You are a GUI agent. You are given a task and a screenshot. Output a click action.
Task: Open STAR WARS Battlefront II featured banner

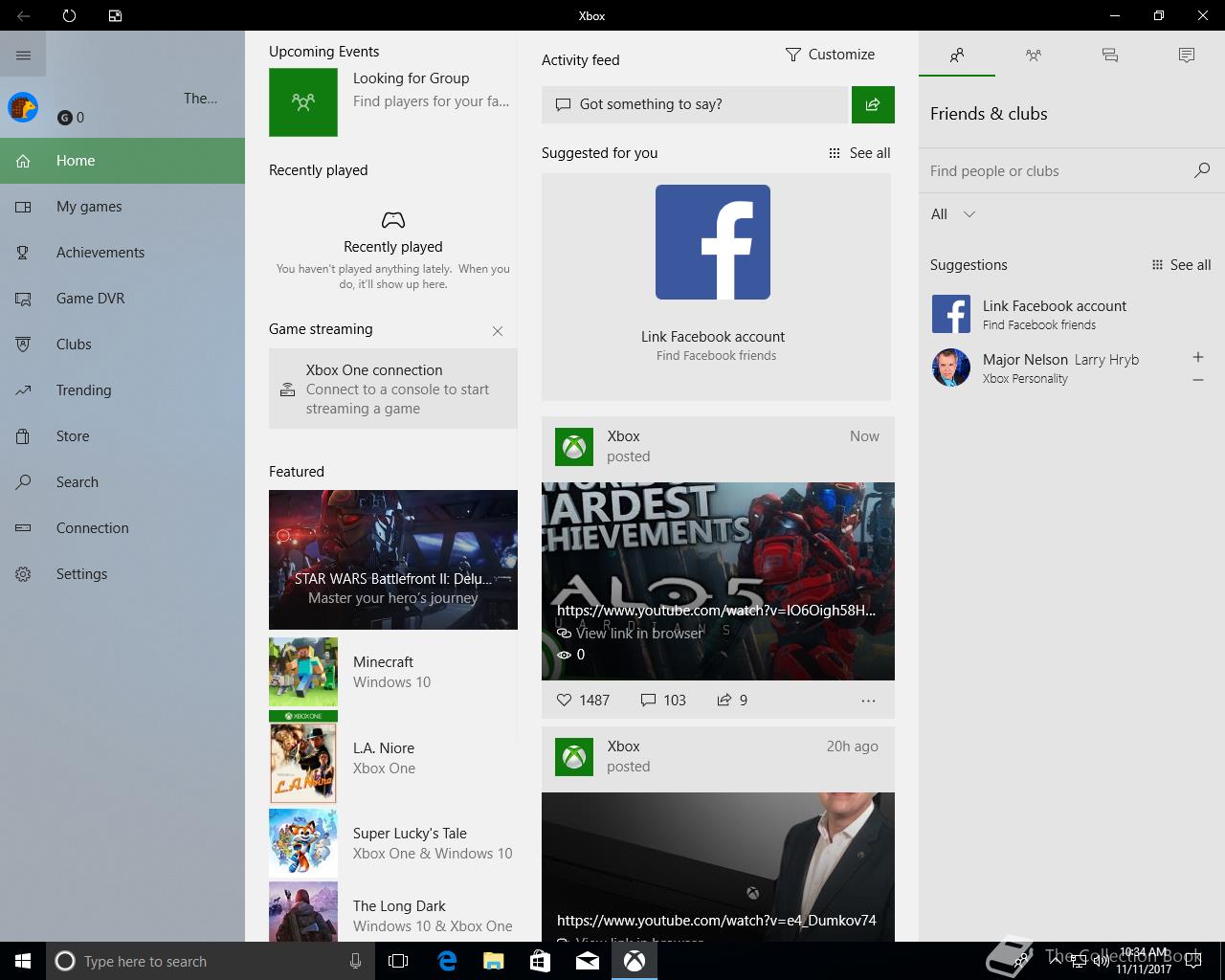coord(393,560)
